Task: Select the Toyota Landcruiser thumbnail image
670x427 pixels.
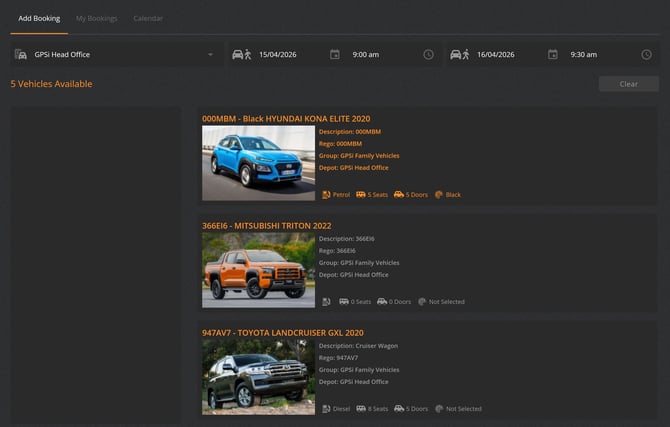Action: pyautogui.click(x=259, y=377)
